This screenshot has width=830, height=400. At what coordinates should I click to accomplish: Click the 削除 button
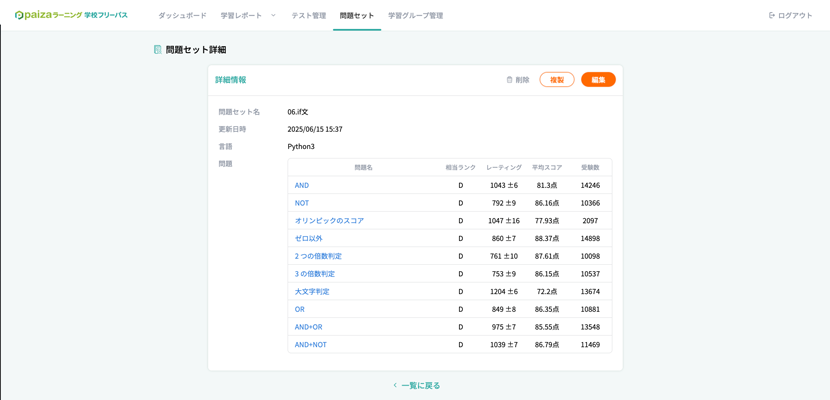pos(518,80)
